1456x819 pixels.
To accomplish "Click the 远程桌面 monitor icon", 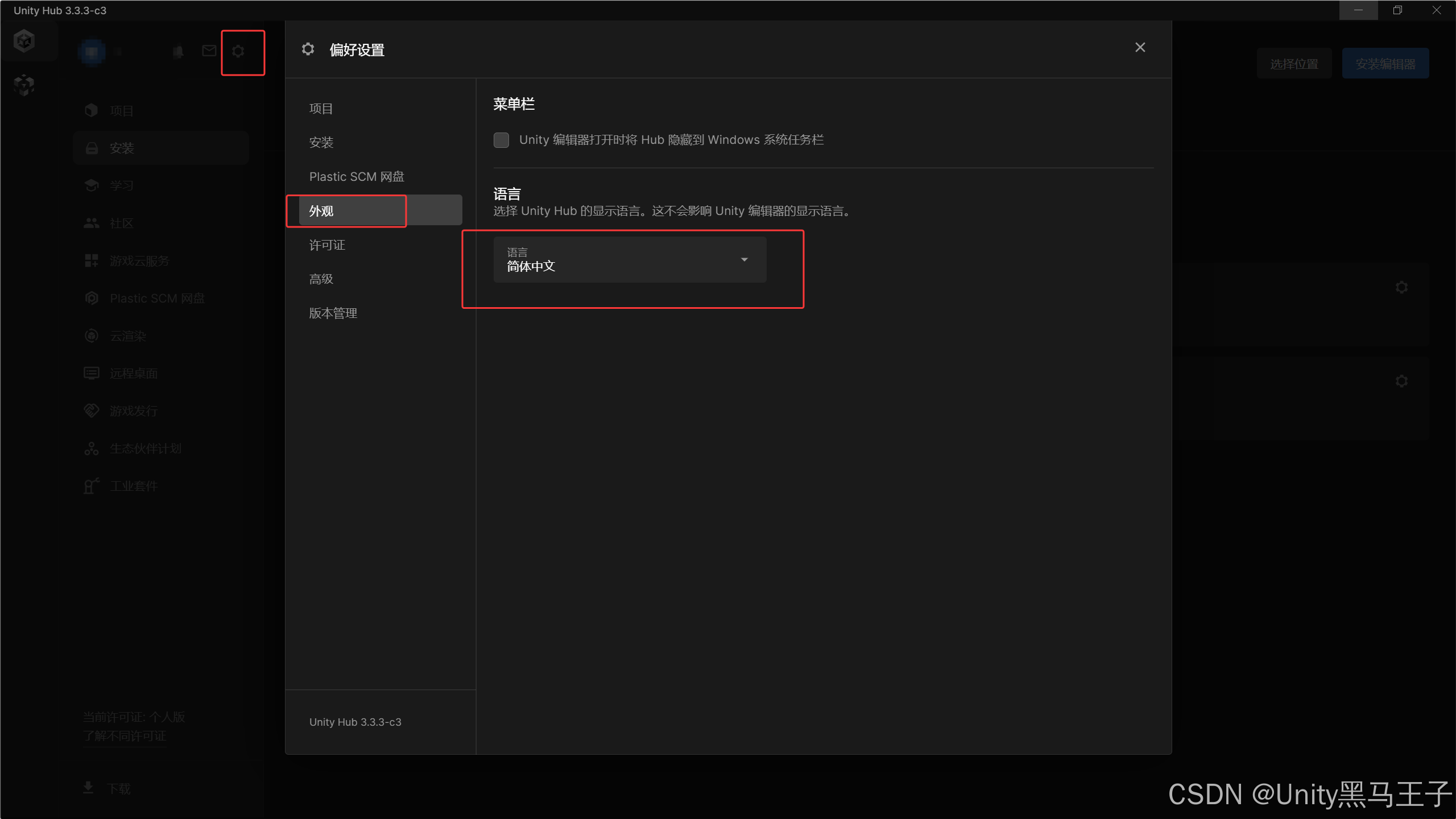I will pyautogui.click(x=91, y=373).
